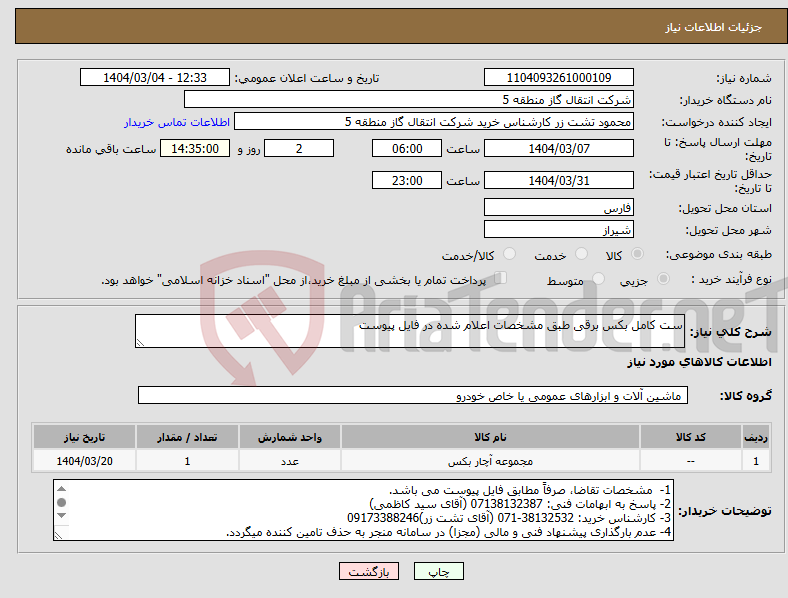Click the چاپ print button
This screenshot has height=598, width=788.
438,571
